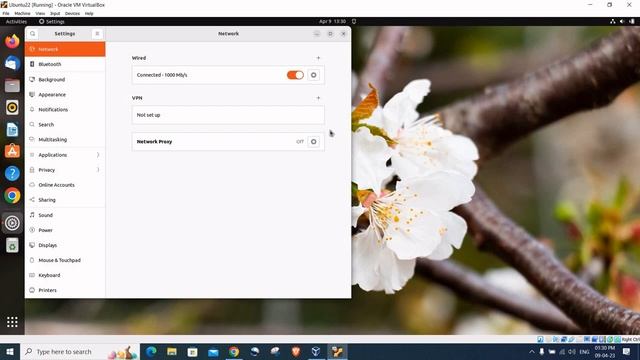640x360 pixels.
Task: Go to Power settings
Action: click(x=65, y=230)
